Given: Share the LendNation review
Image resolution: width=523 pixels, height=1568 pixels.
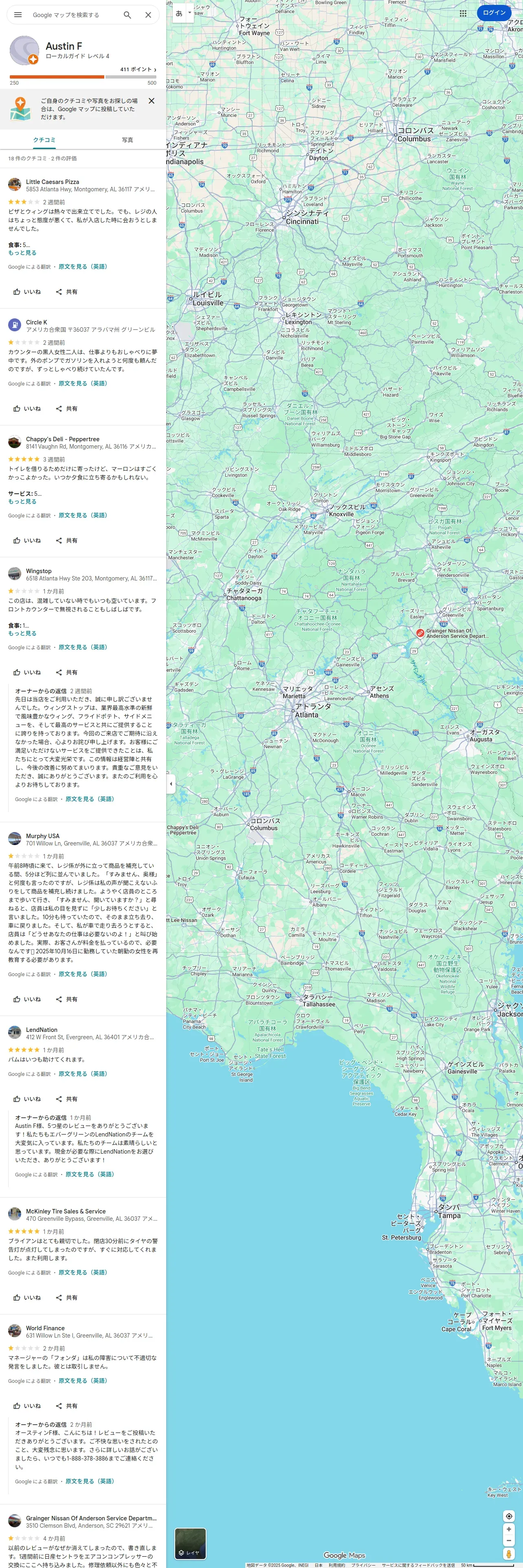Looking at the screenshot, I should pos(66,1099).
